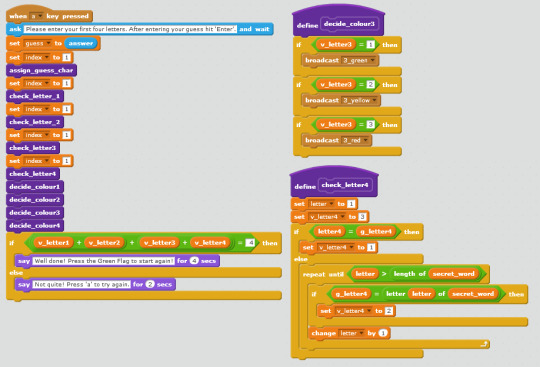The image size is (540, 367).
Task: Click the 'Not quite! Press a to try again' say field
Action: pos(82,284)
